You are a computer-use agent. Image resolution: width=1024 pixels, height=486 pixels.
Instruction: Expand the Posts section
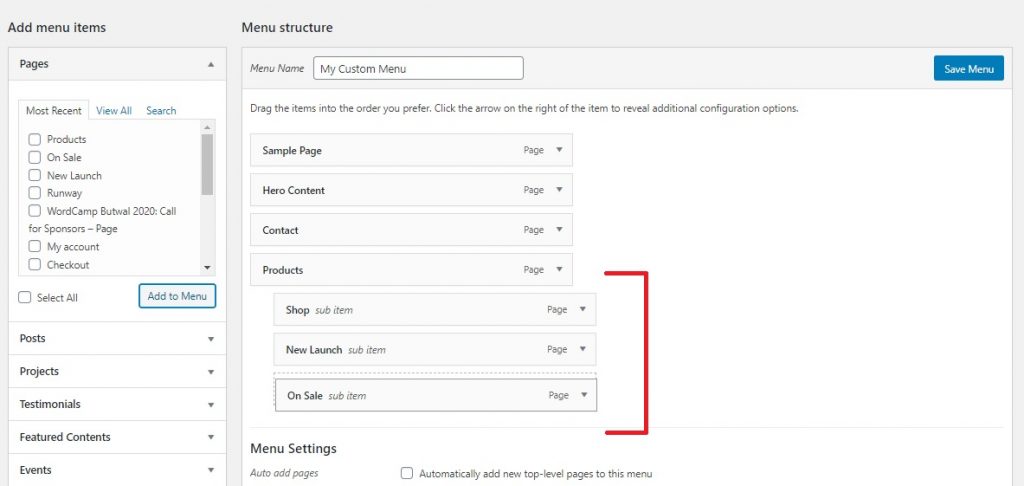118,338
